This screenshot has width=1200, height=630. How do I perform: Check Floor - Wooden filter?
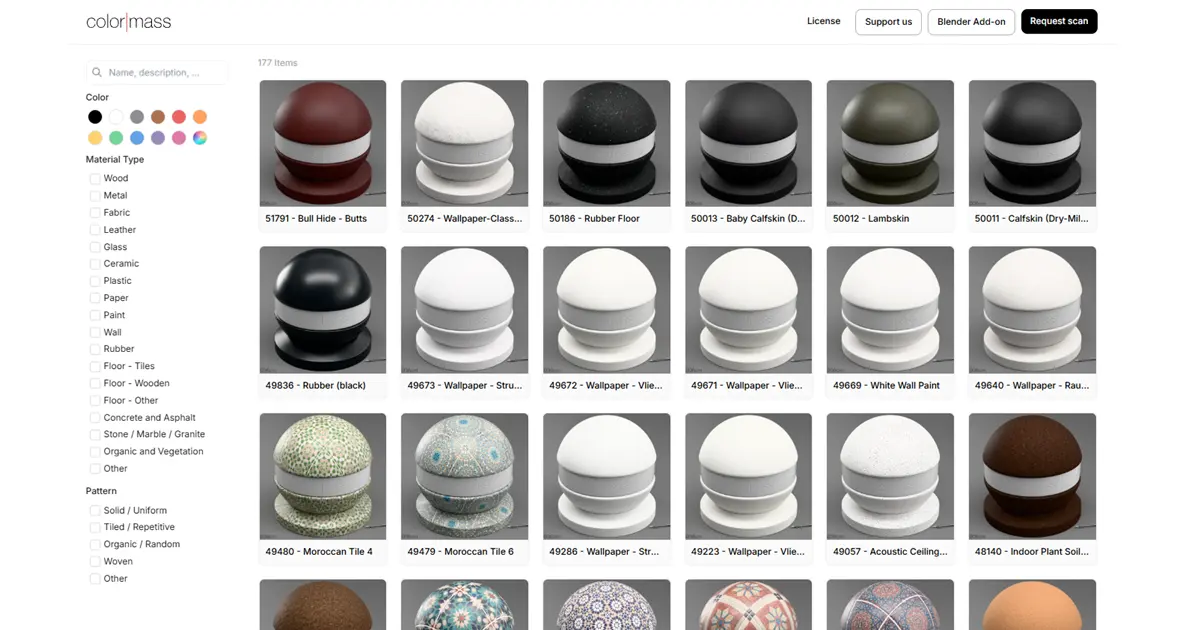tap(95, 383)
